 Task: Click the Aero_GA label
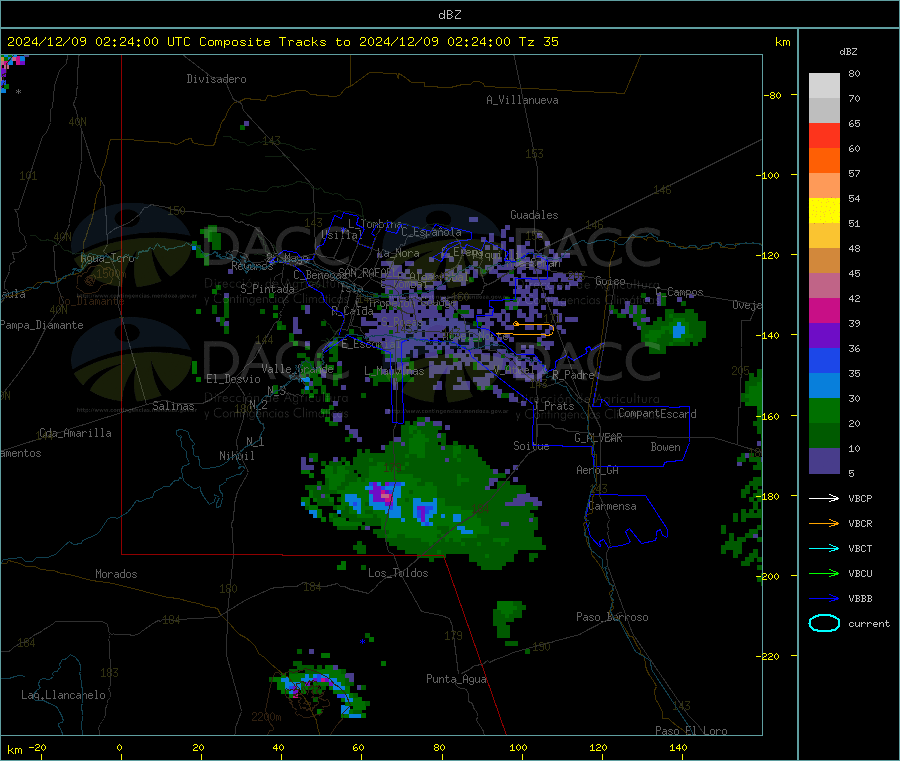(x=598, y=470)
